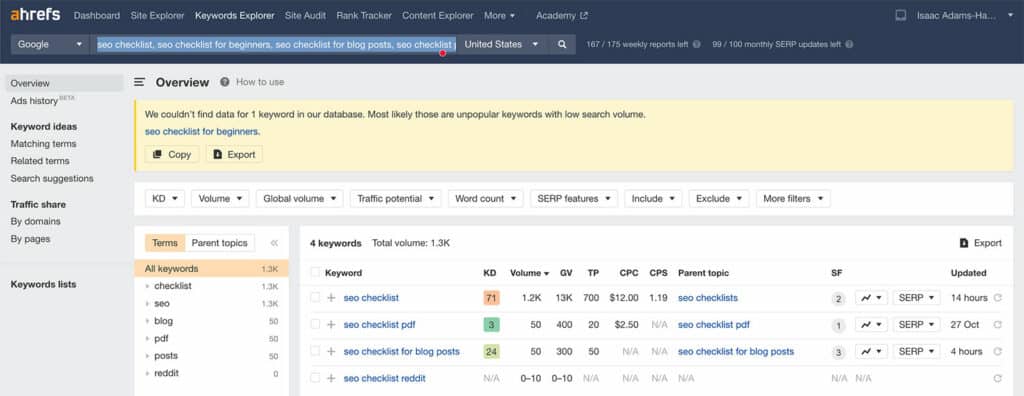
Task: Open the Traffic potential filter
Action: (396, 199)
